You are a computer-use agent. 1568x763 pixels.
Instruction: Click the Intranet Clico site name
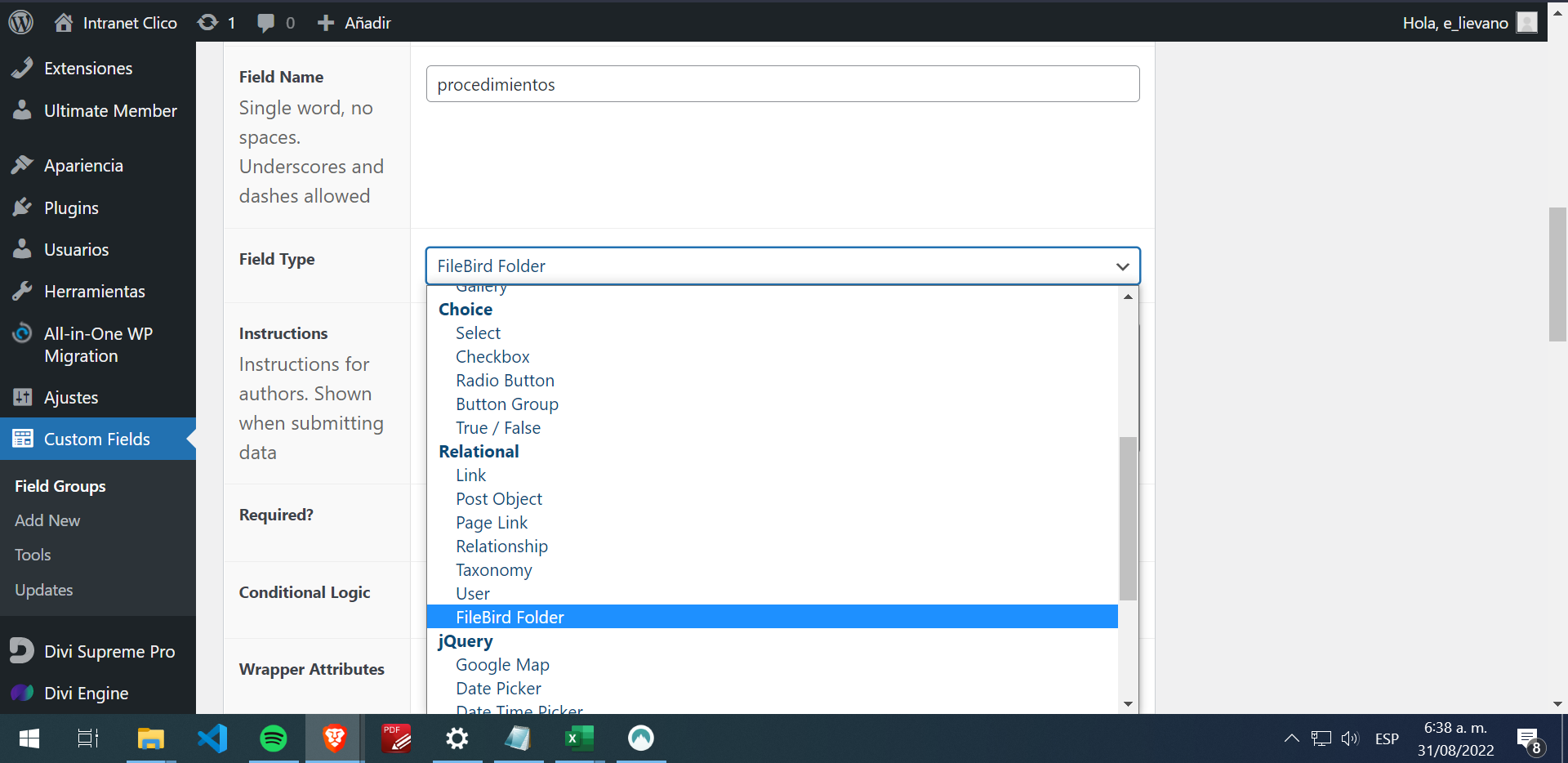click(x=130, y=23)
